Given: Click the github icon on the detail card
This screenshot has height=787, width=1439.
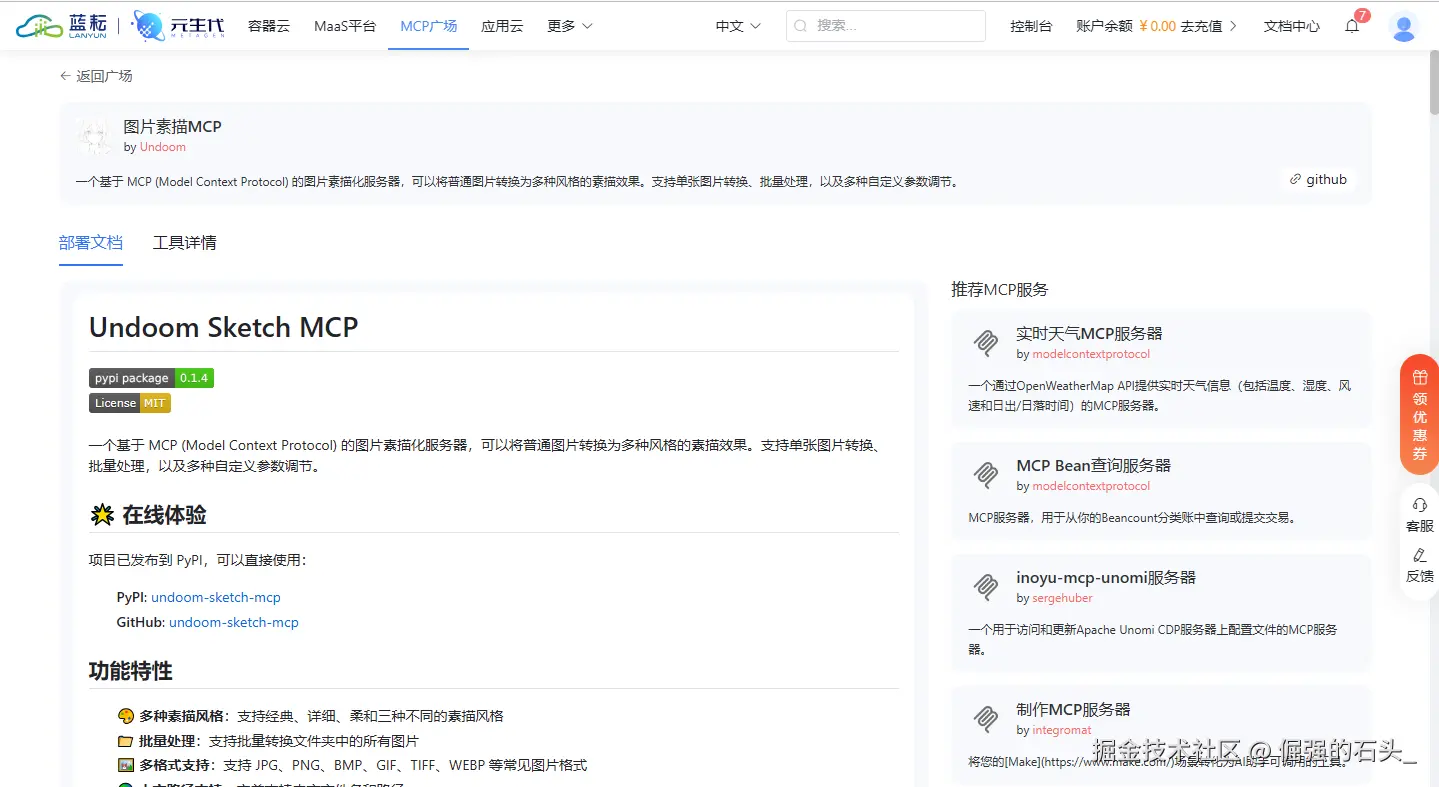Looking at the screenshot, I should [1295, 179].
